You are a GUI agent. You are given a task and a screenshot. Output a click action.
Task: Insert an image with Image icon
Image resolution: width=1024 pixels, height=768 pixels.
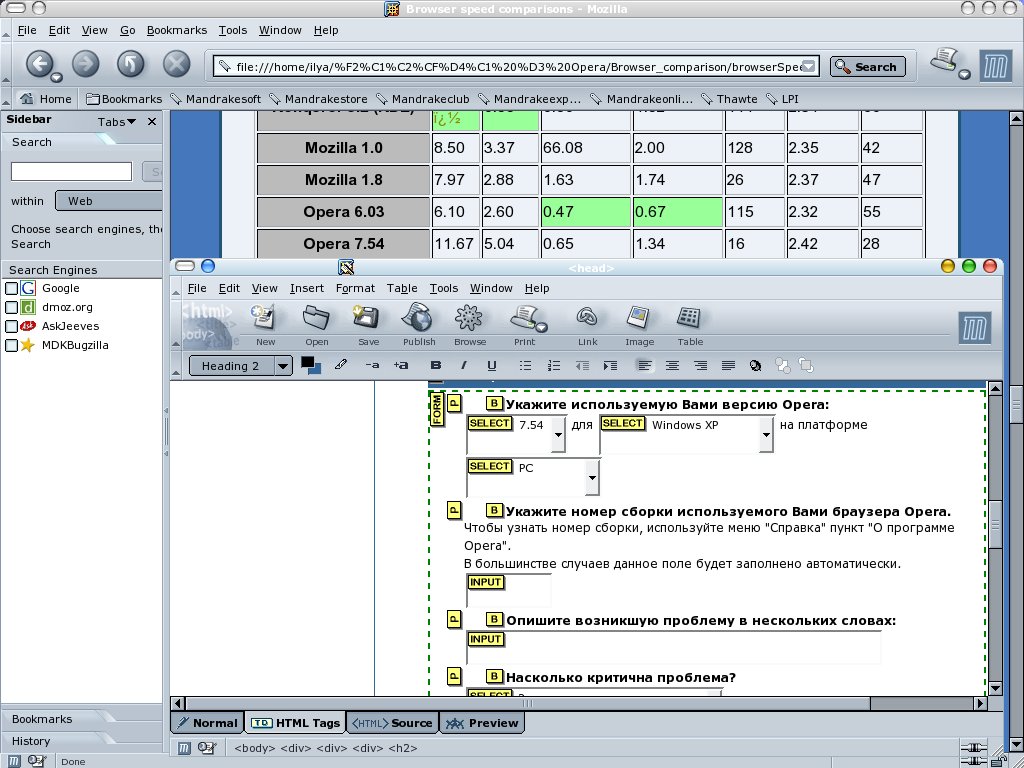(x=639, y=321)
